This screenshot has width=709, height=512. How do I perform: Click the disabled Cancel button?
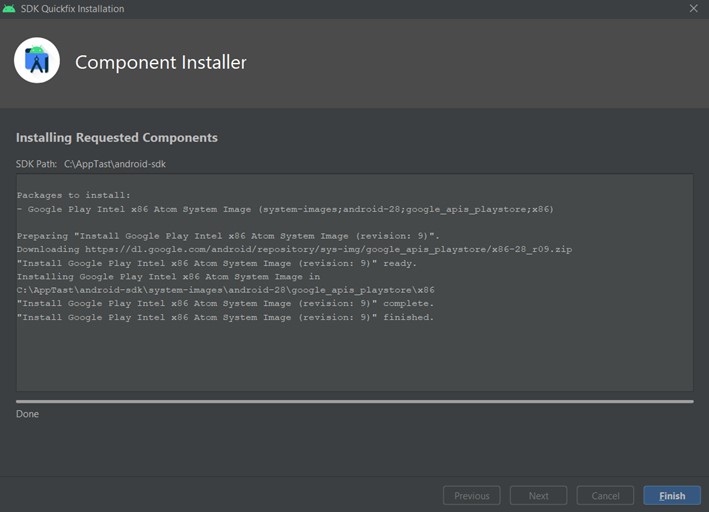pyautogui.click(x=605, y=495)
